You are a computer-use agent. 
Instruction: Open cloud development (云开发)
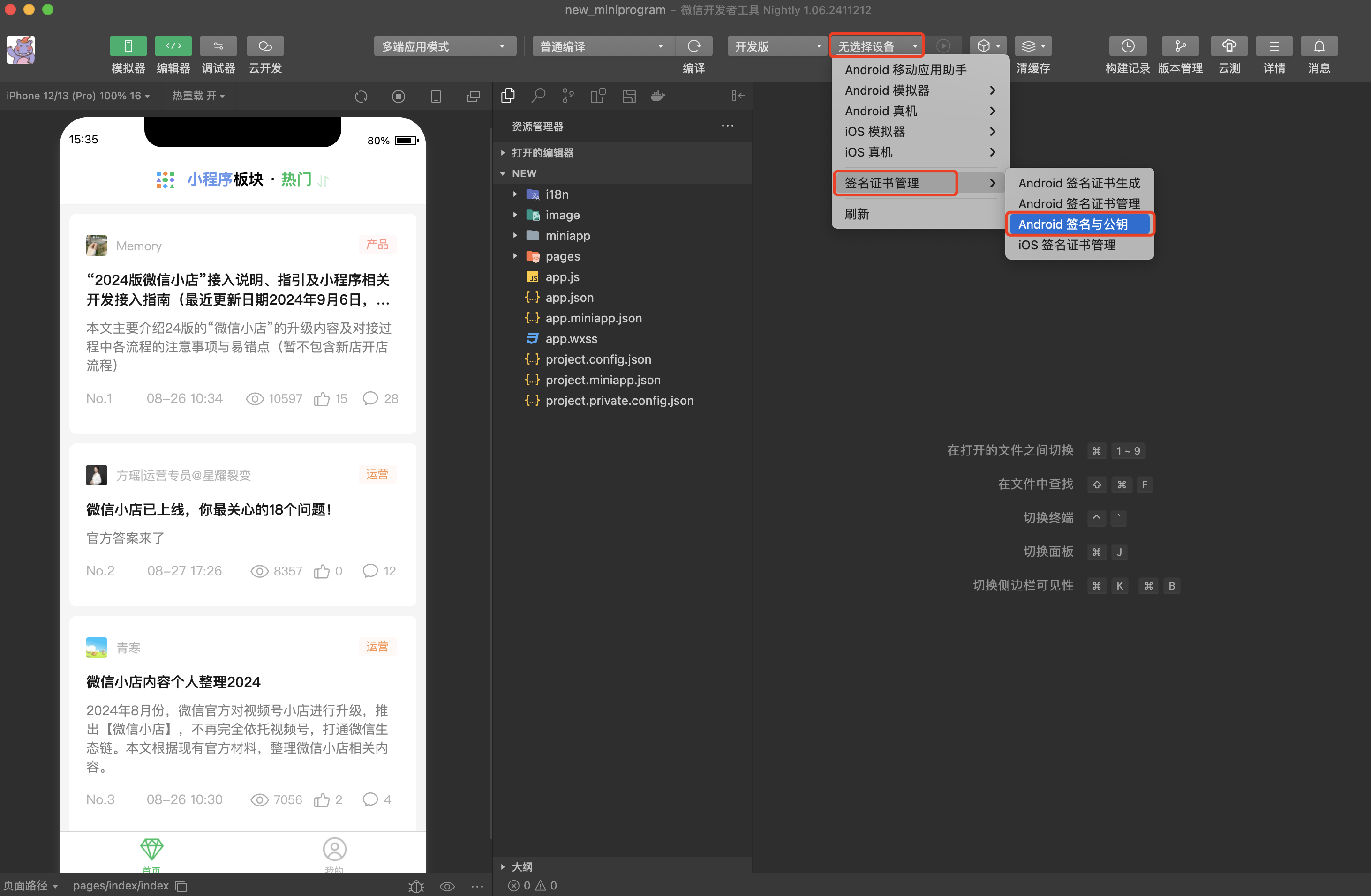tap(265, 46)
